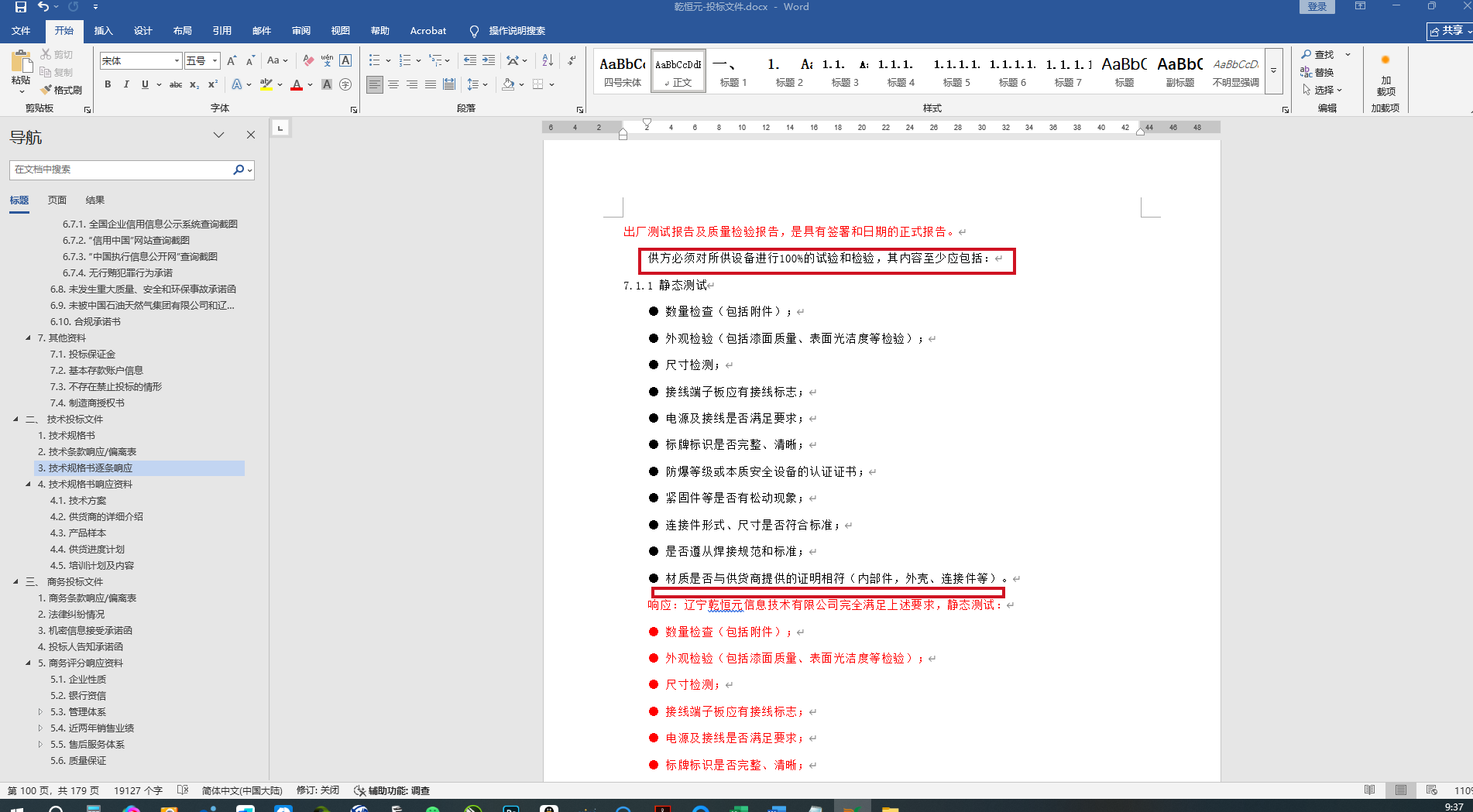Apply the Format Painter (格式刷)
This screenshot has height=812, width=1473.
point(61,90)
